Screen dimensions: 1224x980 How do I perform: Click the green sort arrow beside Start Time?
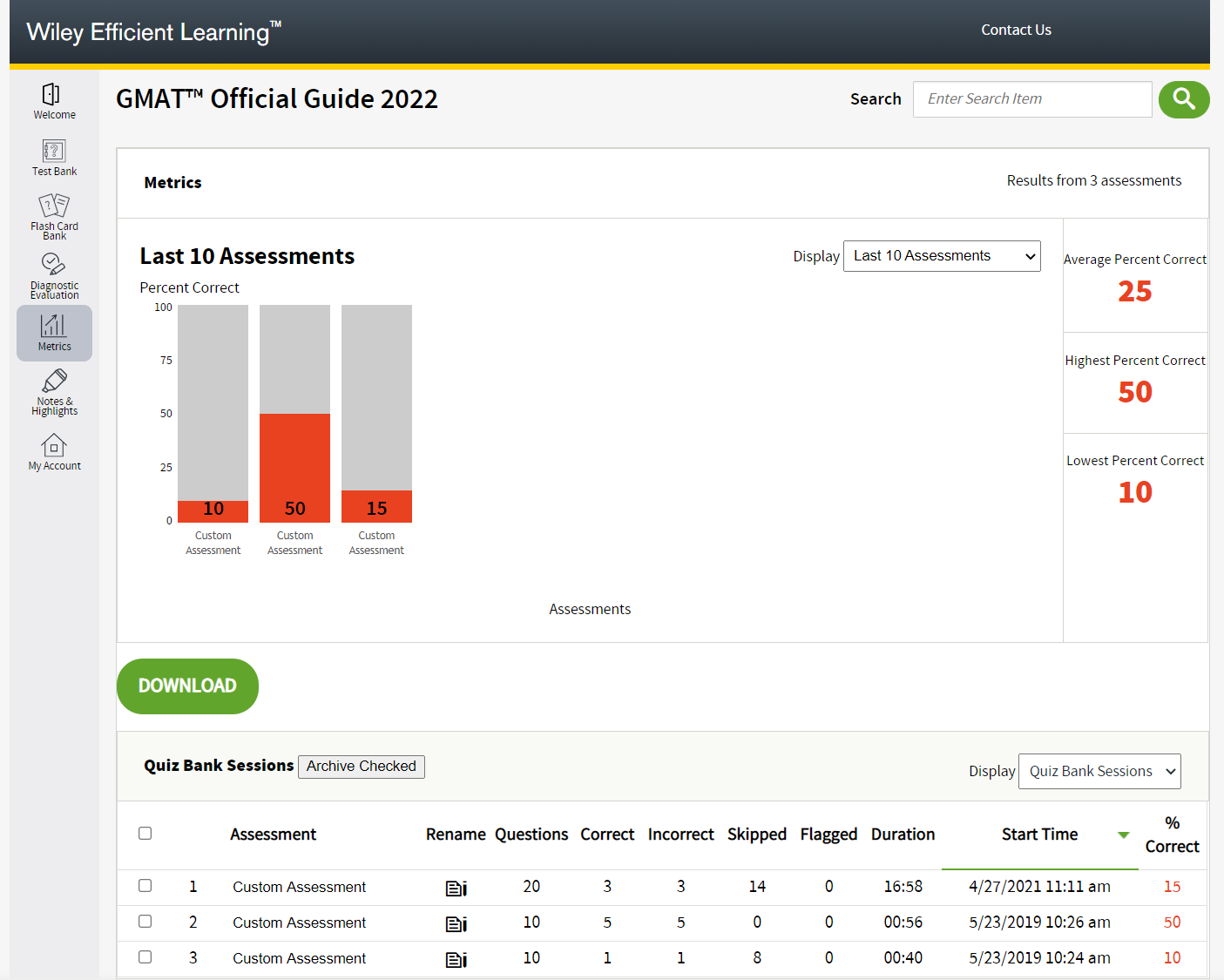tap(1124, 835)
